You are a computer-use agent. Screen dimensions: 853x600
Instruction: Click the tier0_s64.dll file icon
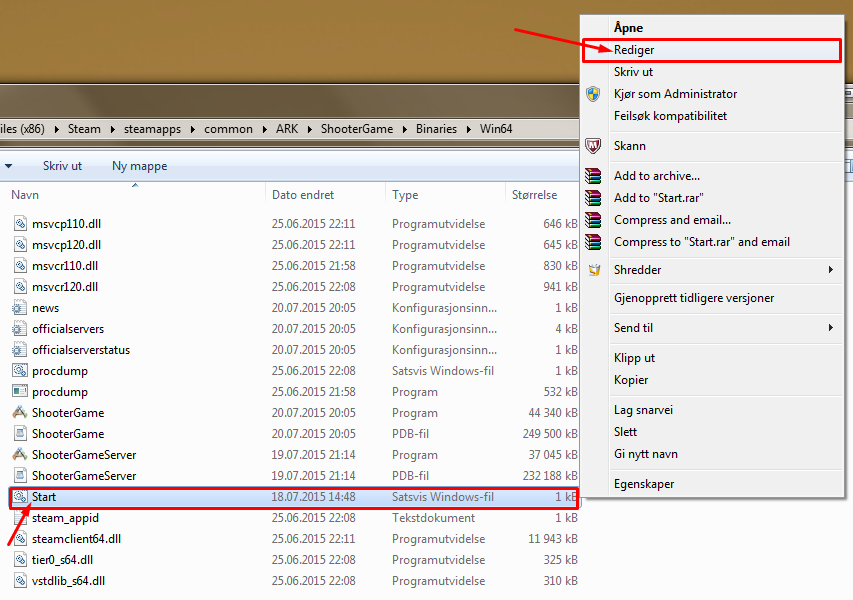pos(20,559)
